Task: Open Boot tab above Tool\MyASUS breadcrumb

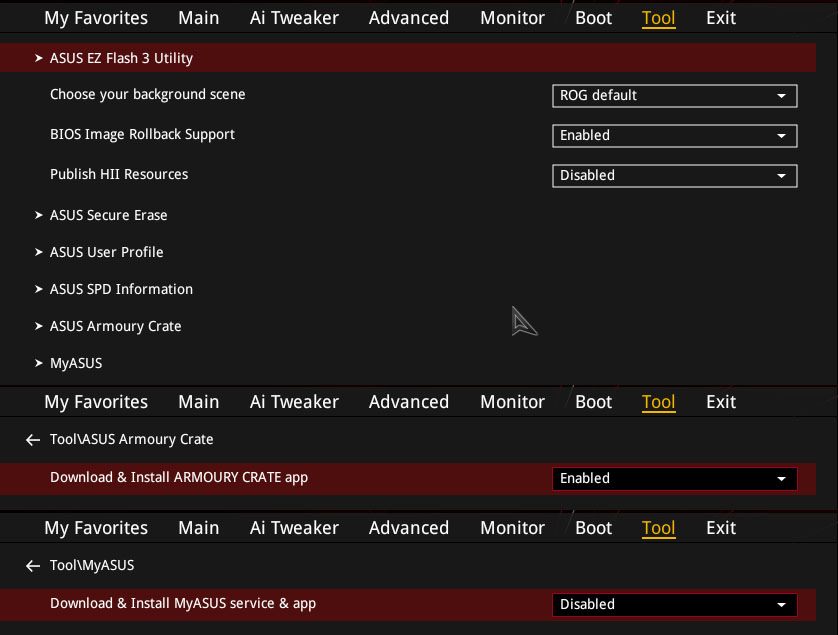Action: pyautogui.click(x=594, y=528)
